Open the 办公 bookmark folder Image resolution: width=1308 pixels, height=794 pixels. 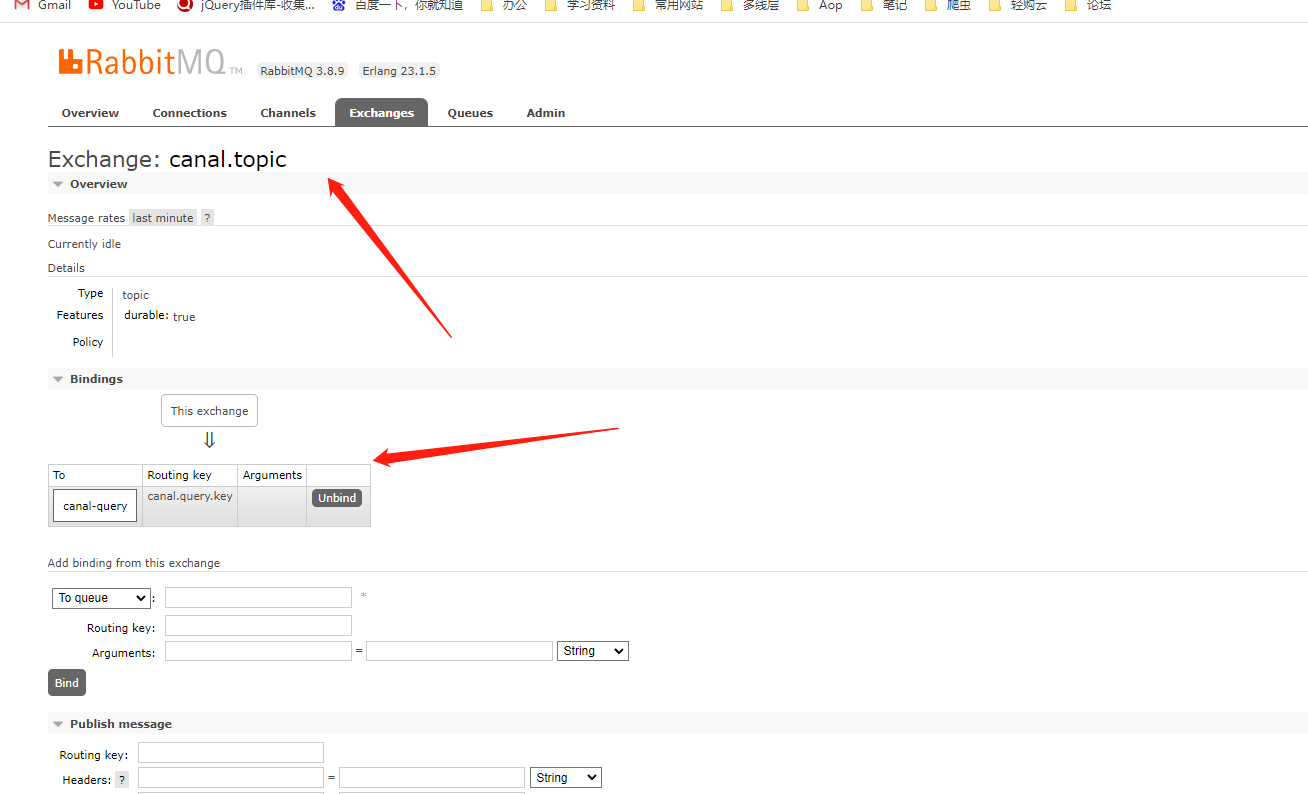click(503, 5)
